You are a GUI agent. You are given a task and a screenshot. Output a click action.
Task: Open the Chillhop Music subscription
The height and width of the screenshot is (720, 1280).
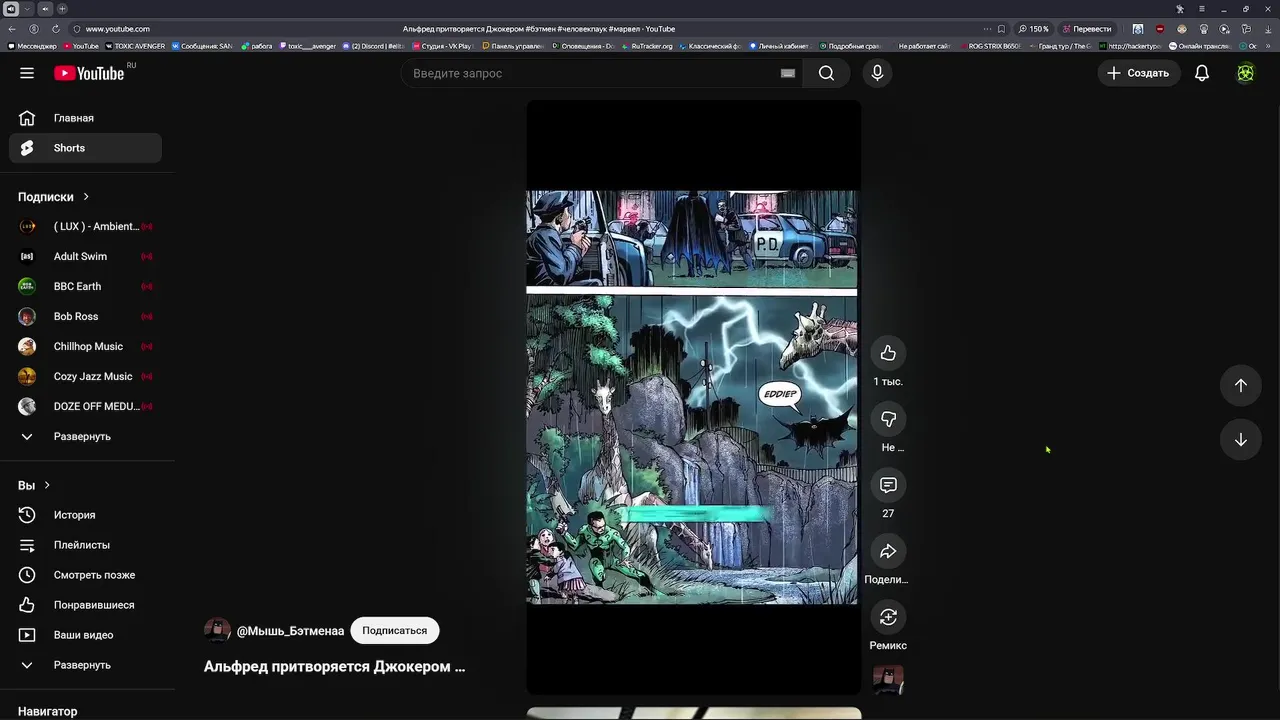(86, 347)
